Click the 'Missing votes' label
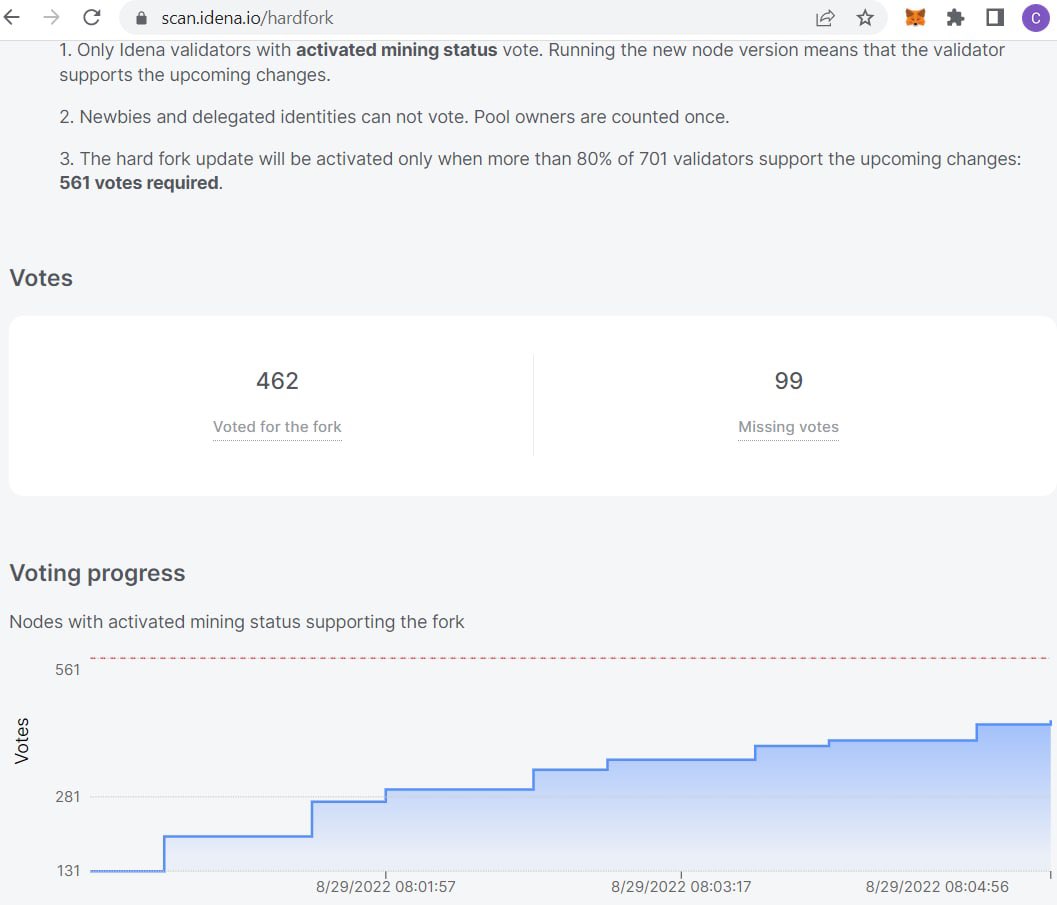 coord(788,427)
